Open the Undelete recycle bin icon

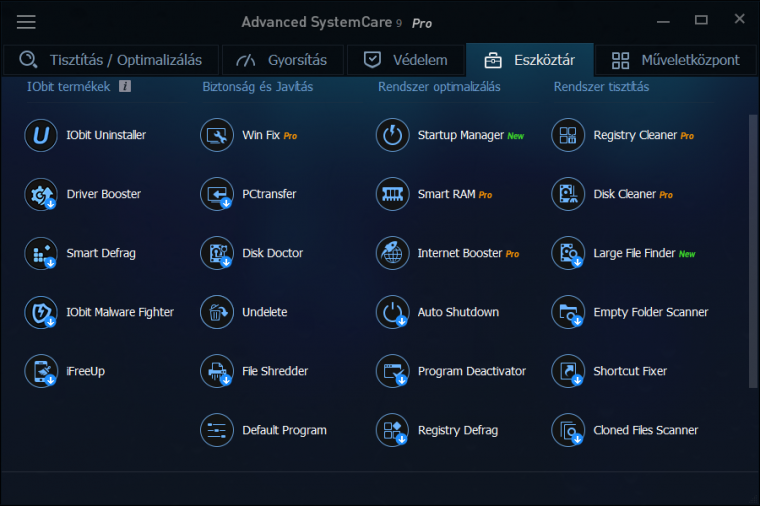point(217,313)
